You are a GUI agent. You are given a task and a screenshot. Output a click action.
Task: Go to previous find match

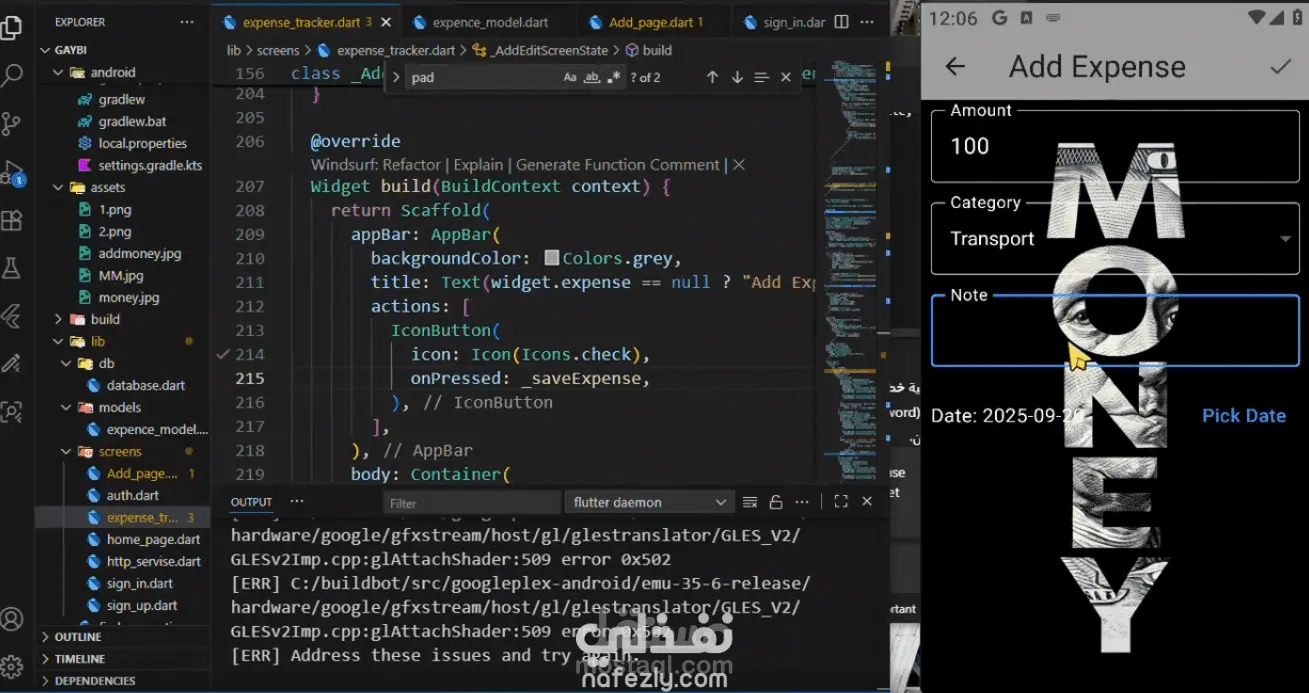click(x=712, y=77)
